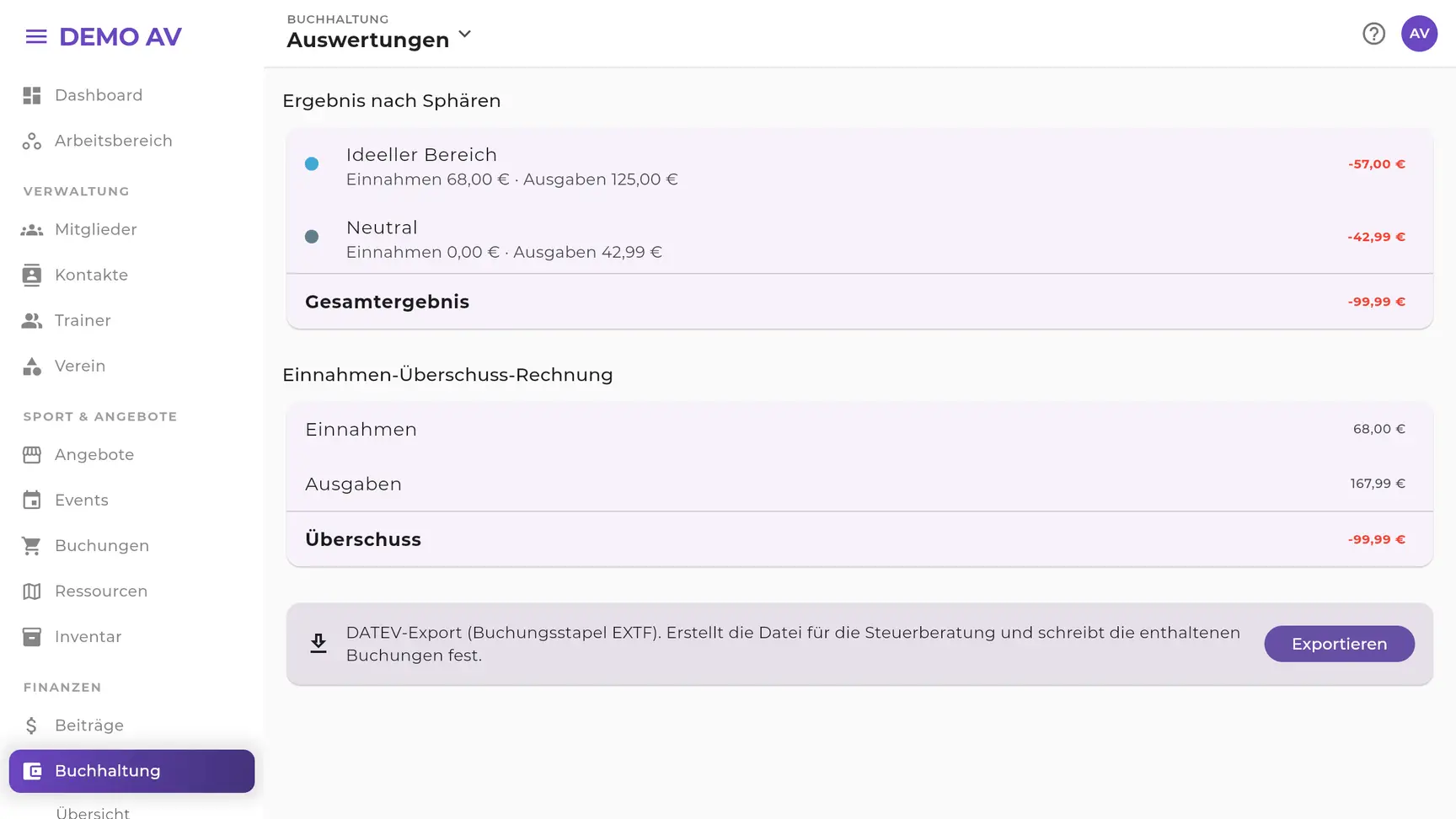
Task: Select the Neutral sphere row
Action: click(x=859, y=238)
